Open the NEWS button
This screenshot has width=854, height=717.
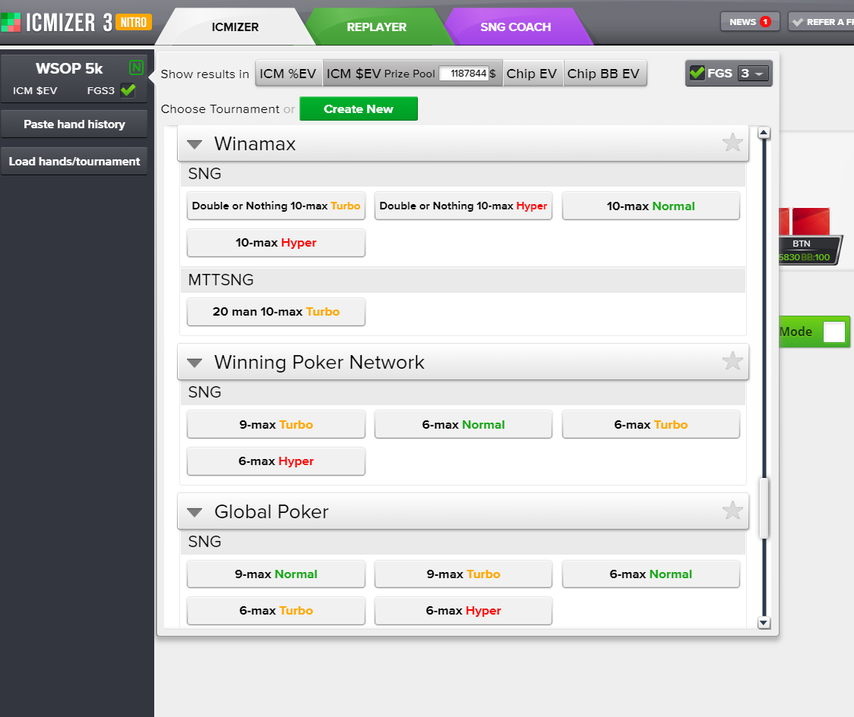(750, 22)
